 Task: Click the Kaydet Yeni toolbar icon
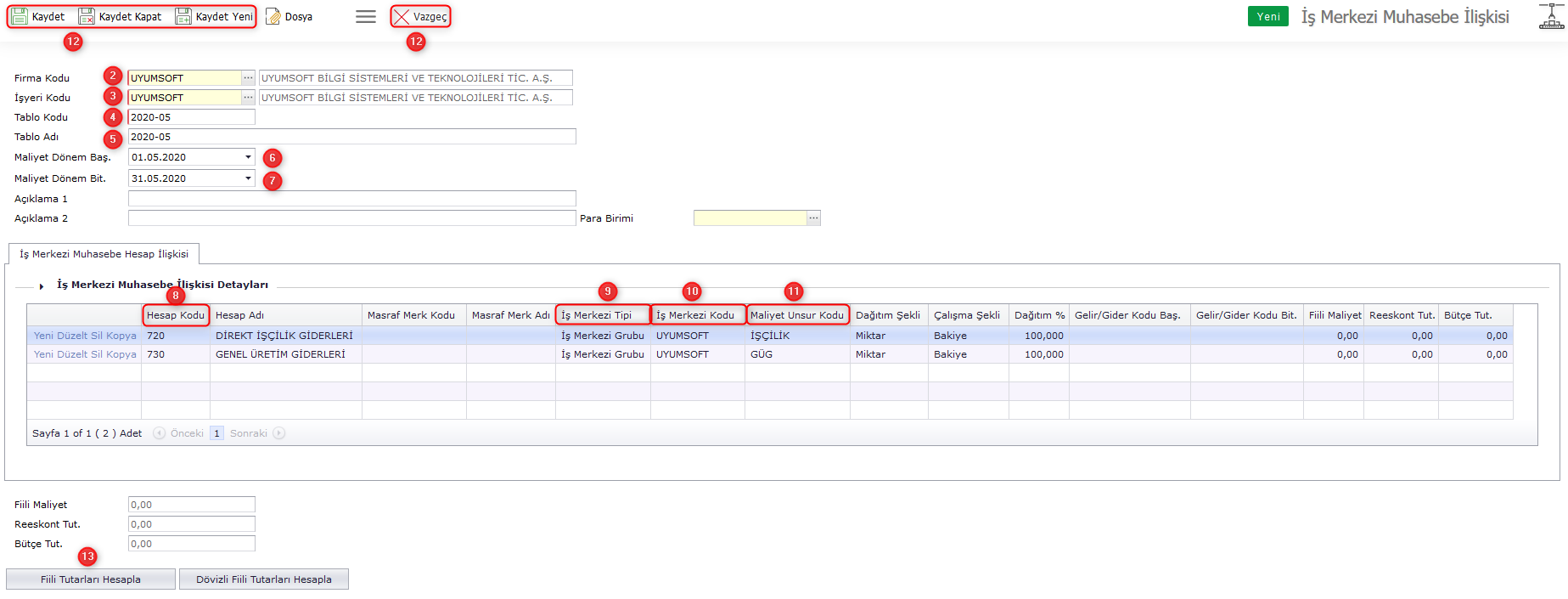pyautogui.click(x=183, y=17)
